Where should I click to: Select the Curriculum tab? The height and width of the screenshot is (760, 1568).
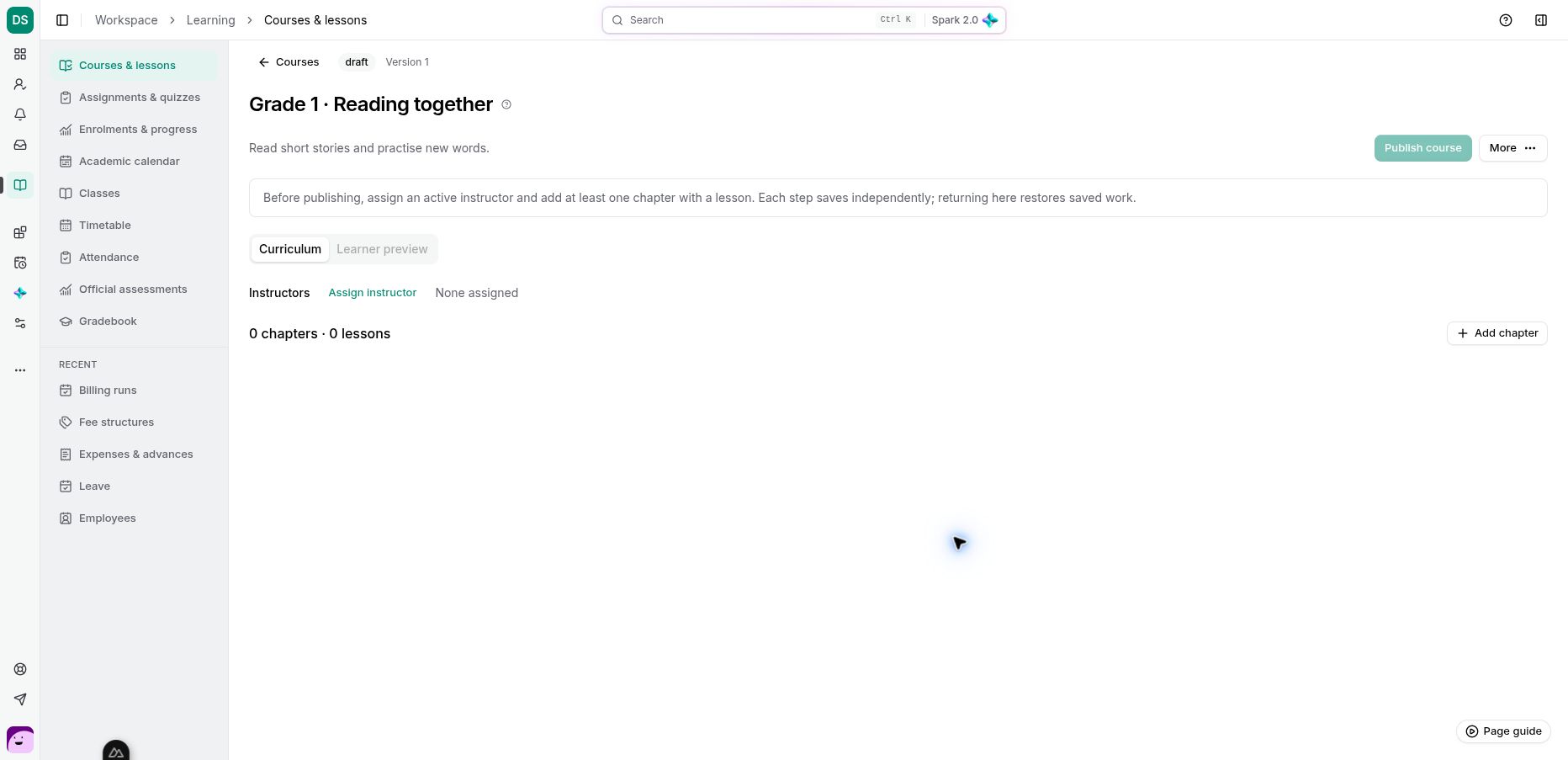pos(290,249)
